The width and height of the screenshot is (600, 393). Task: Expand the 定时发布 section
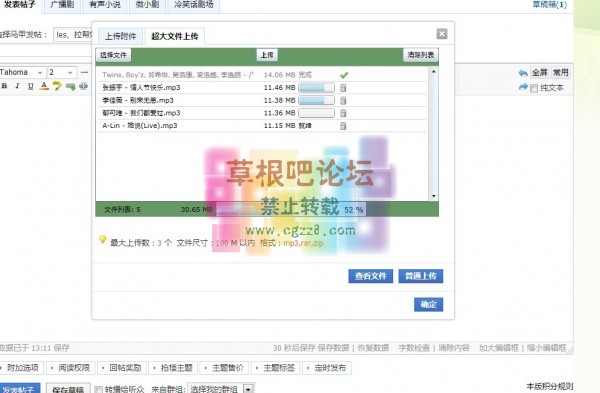click(327, 368)
